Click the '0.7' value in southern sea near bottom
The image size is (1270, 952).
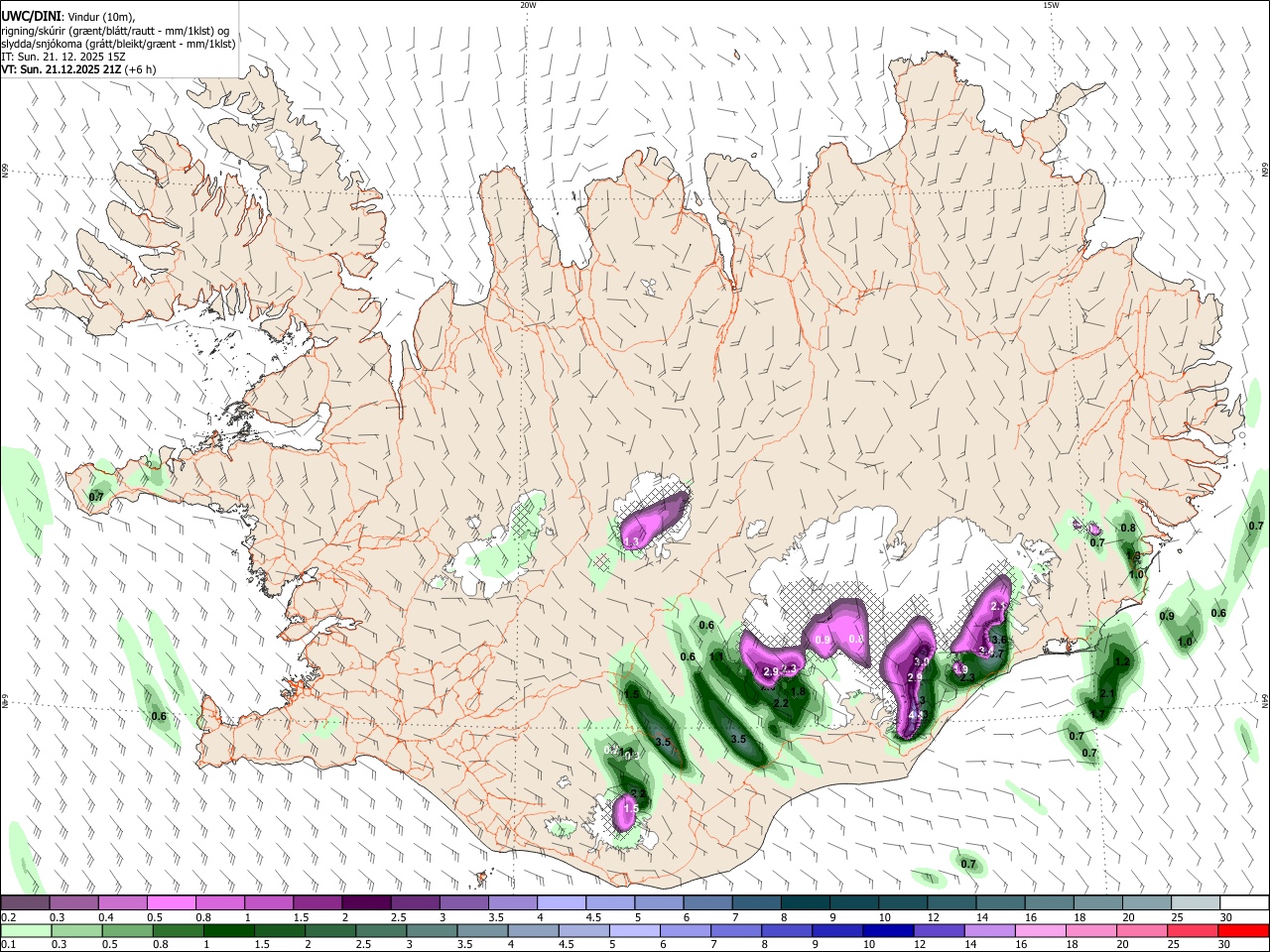click(968, 865)
